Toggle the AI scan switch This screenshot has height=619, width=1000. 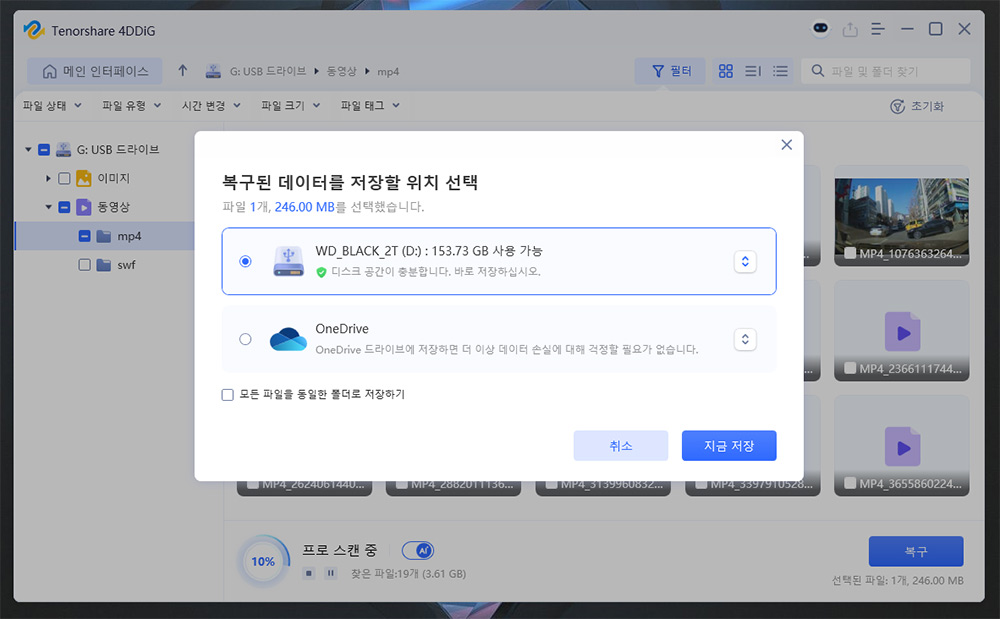pyautogui.click(x=418, y=550)
